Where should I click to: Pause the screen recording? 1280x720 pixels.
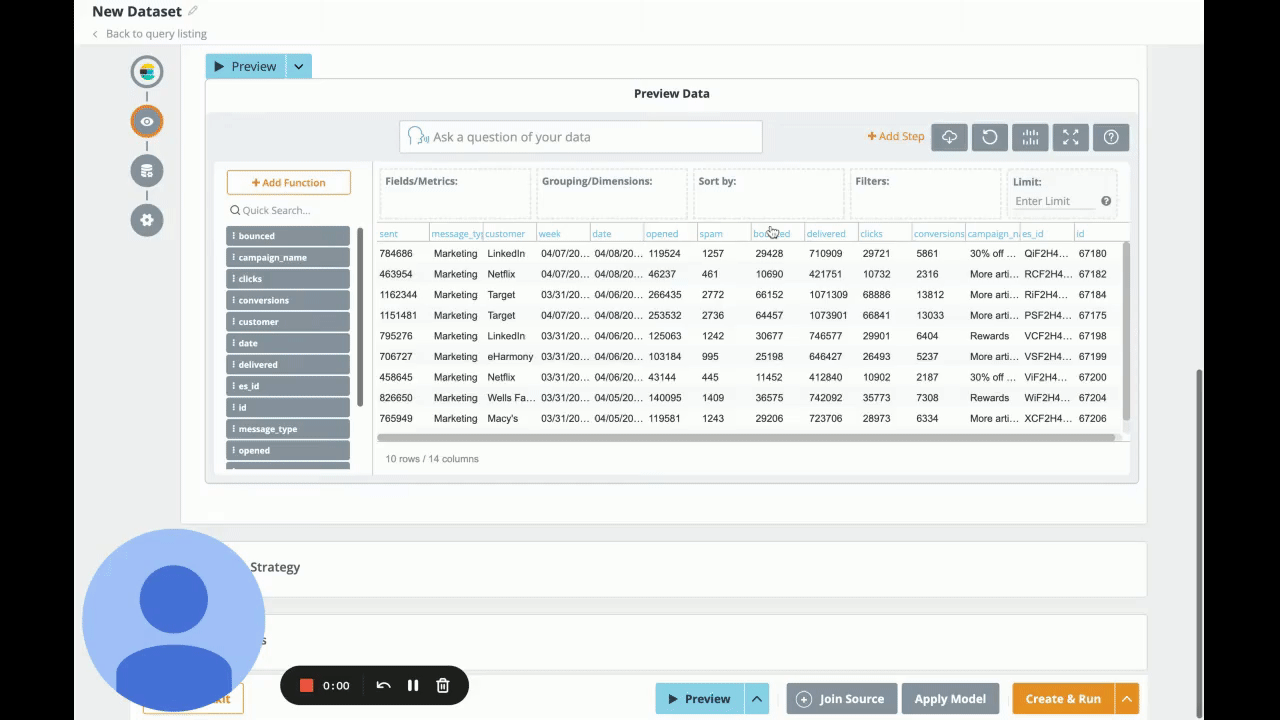tap(413, 685)
